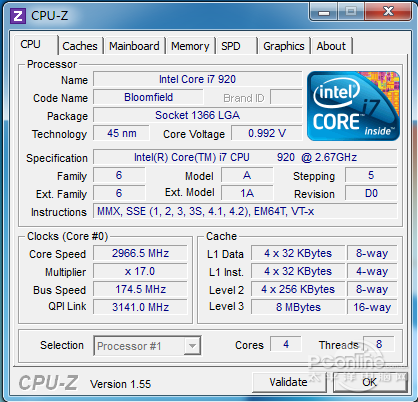Select the Memory tab
The image size is (418, 402).
click(190, 46)
